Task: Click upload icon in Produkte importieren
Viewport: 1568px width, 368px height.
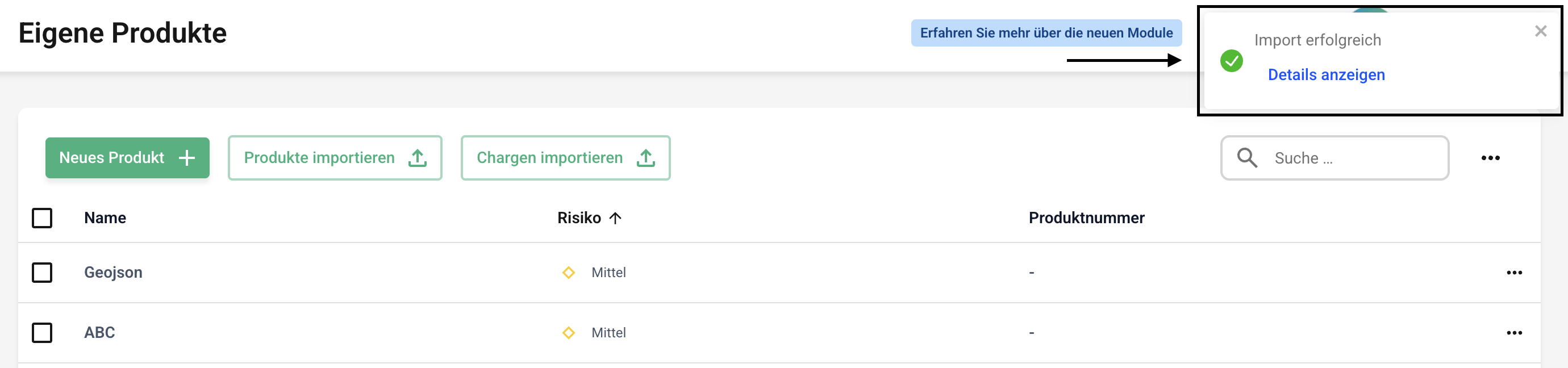Action: (x=418, y=158)
